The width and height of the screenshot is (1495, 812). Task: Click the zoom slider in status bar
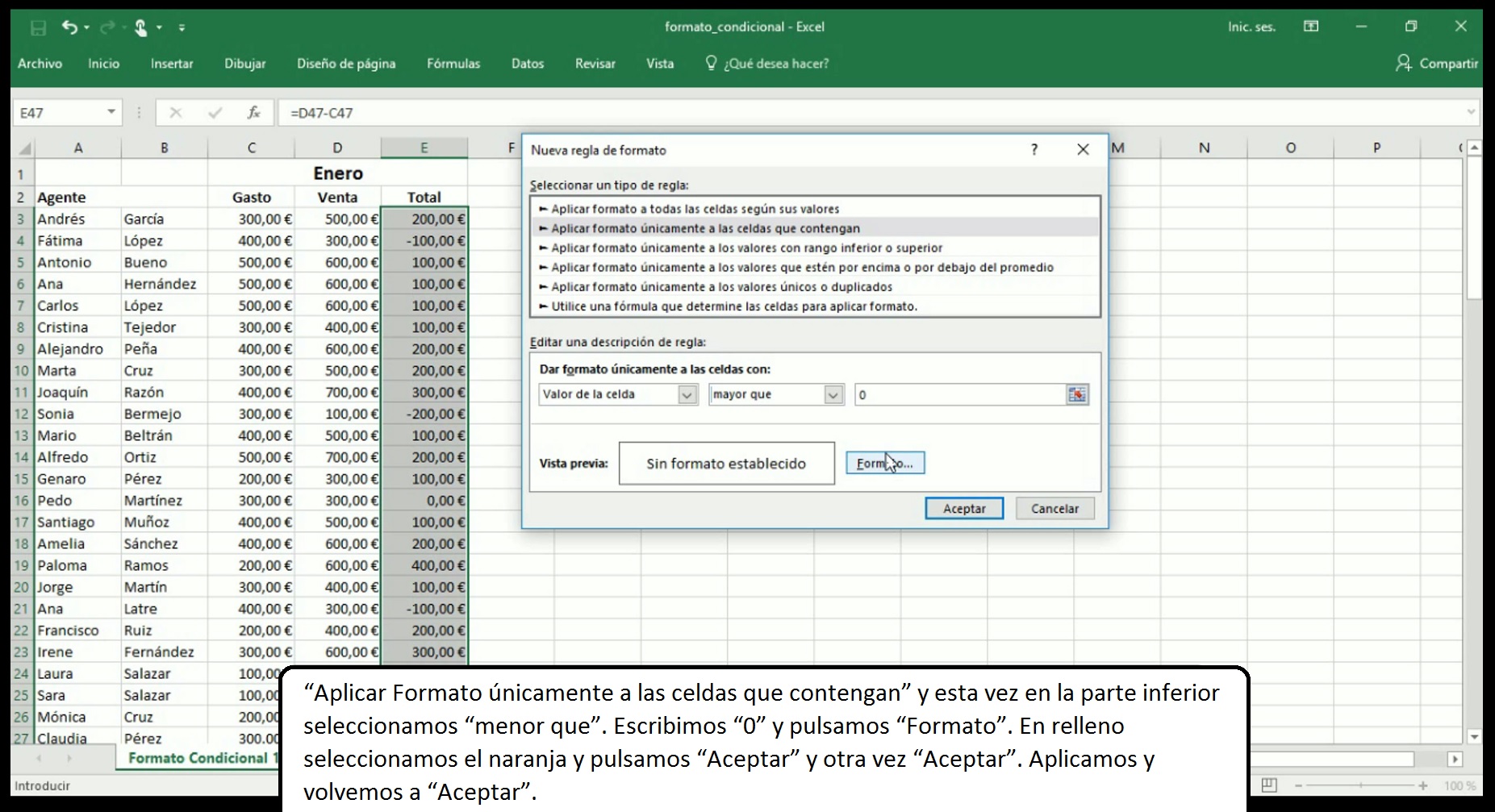[x=1360, y=785]
